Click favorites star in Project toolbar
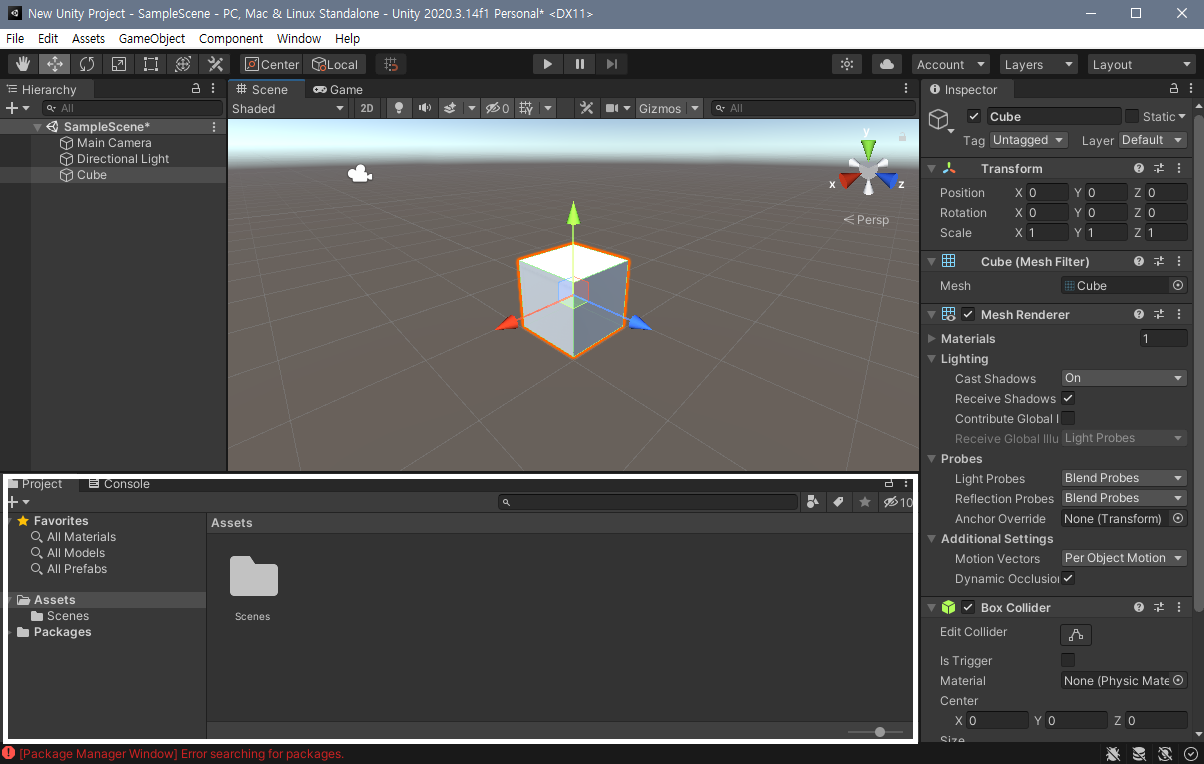1204x764 pixels. pos(865,502)
